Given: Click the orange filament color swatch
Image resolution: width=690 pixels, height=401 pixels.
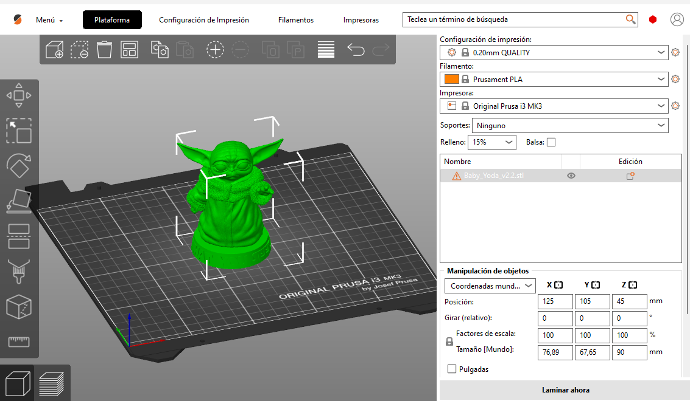Looking at the screenshot, I should point(451,78).
